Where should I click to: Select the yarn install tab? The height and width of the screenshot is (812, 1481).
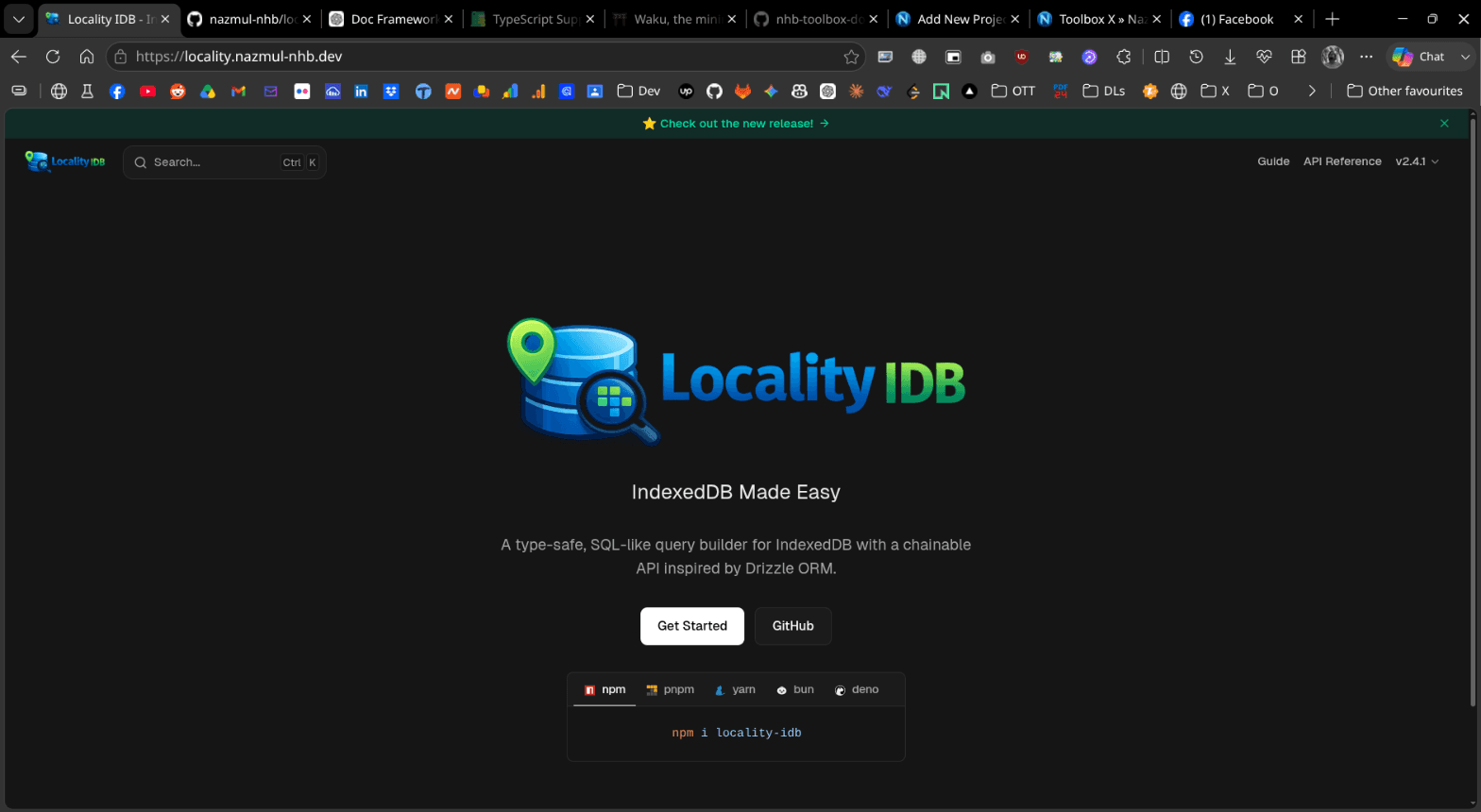(735, 690)
